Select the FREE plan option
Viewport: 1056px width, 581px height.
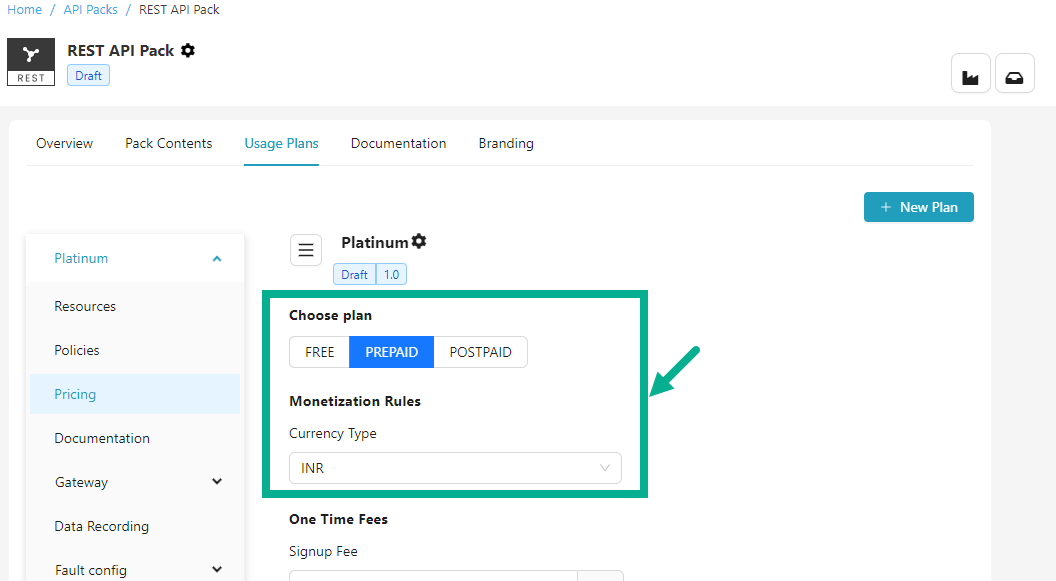coord(319,352)
